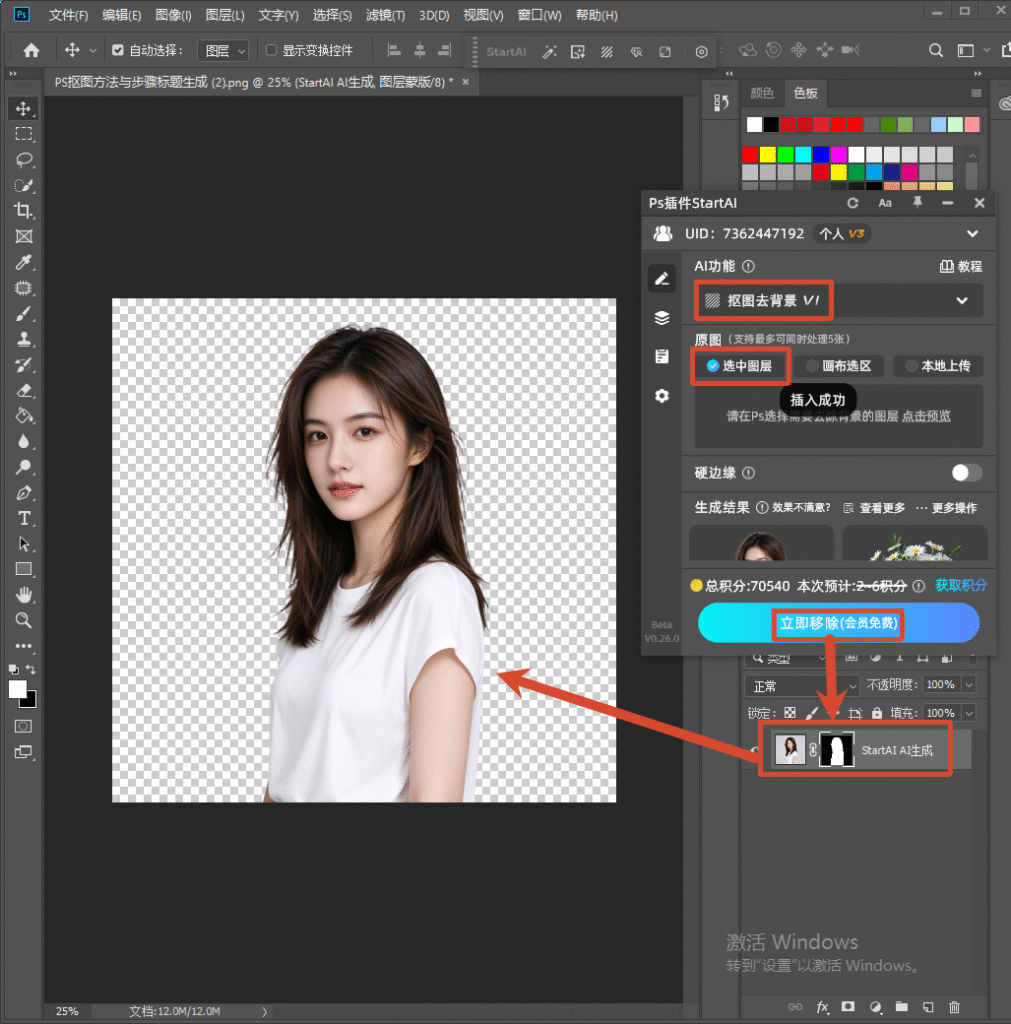Select the 选中图层 radio option
Viewport: 1011px width, 1024px height.
click(740, 366)
